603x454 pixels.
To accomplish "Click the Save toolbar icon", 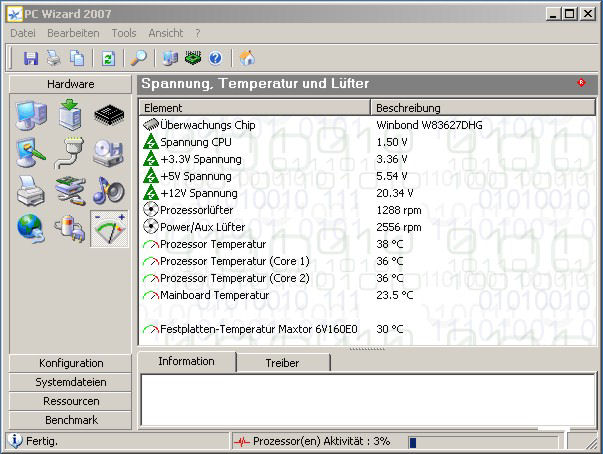I will [31, 58].
